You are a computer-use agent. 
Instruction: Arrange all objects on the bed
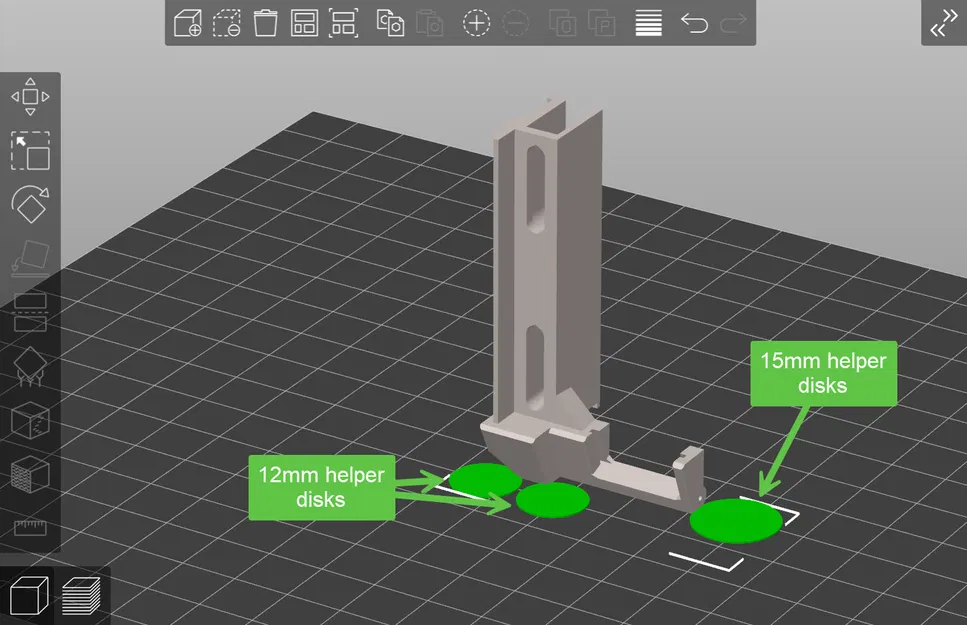pyautogui.click(x=305, y=23)
